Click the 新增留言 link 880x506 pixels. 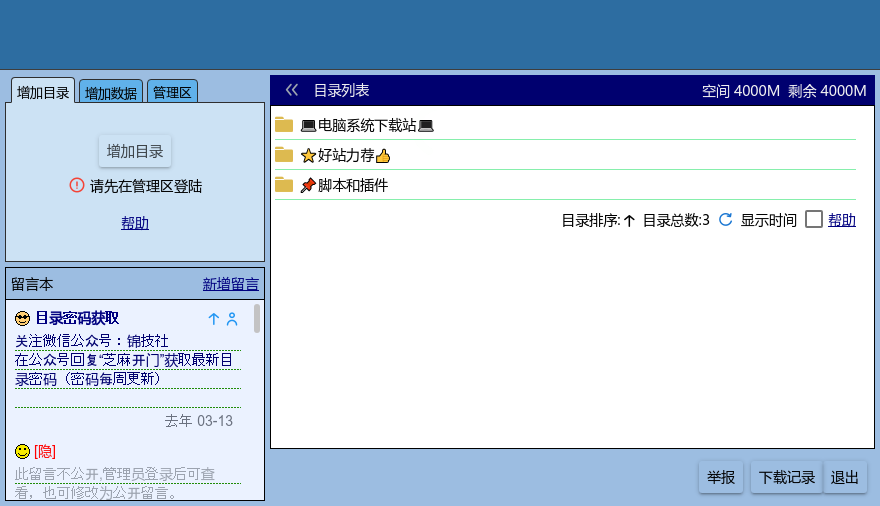tap(231, 284)
